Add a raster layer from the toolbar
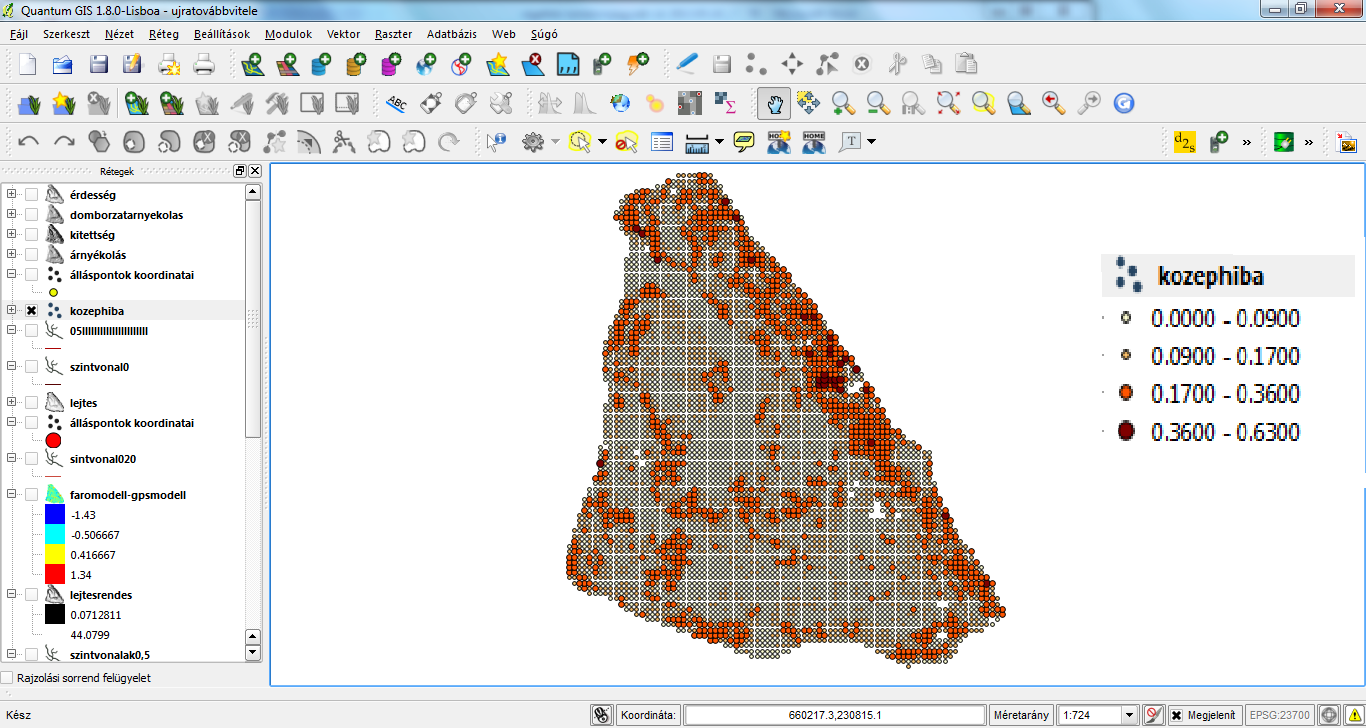Viewport: 1366px width, 728px height. [286, 65]
